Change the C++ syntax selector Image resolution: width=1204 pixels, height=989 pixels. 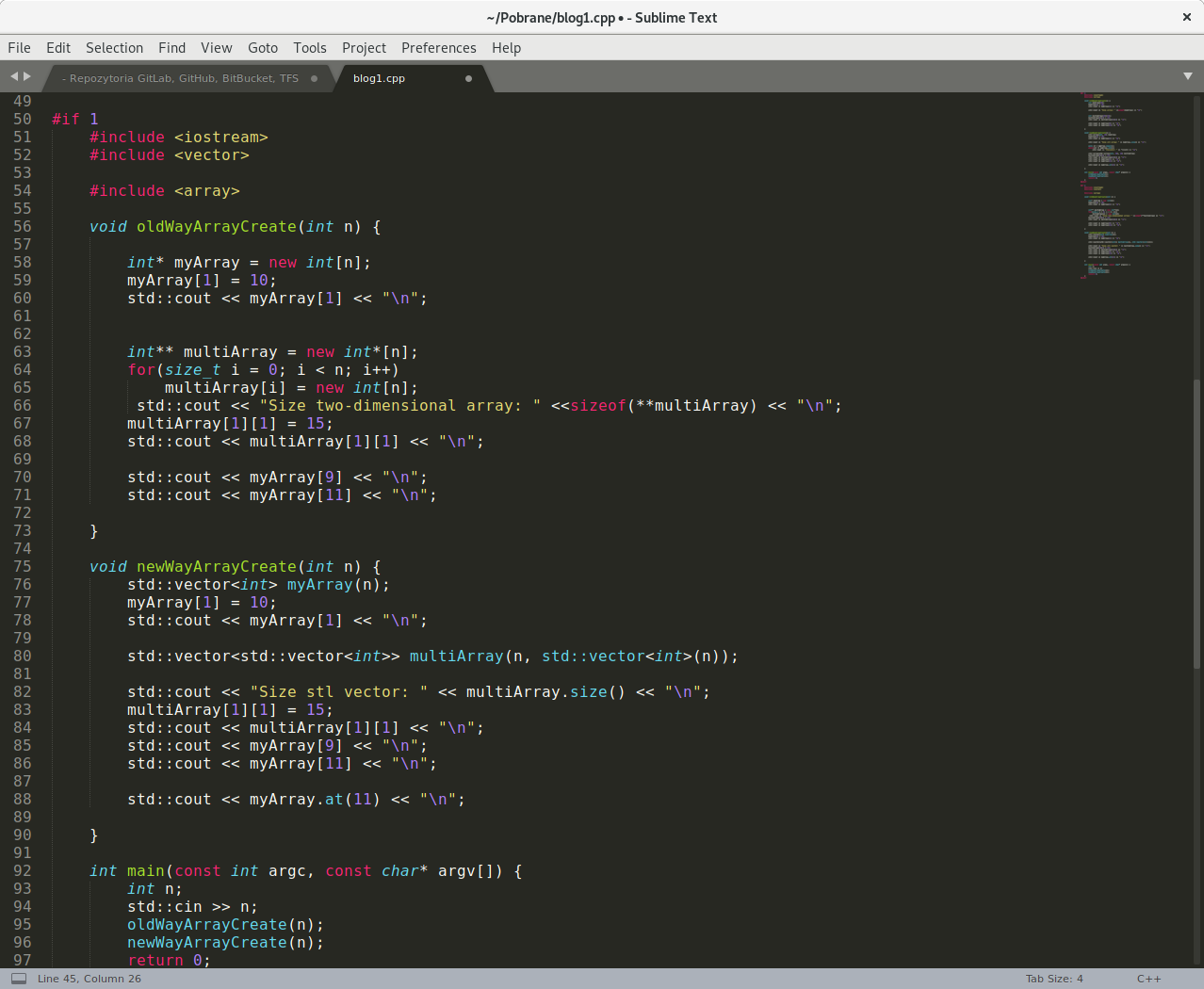(1148, 979)
